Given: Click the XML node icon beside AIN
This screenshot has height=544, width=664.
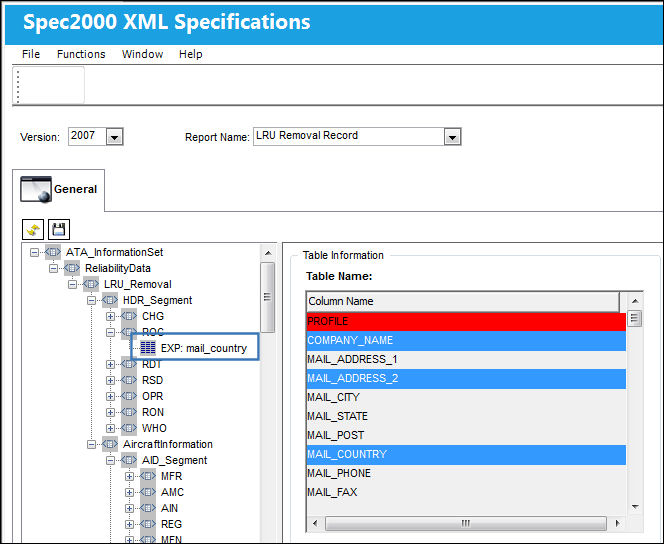Looking at the screenshot, I should [148, 508].
